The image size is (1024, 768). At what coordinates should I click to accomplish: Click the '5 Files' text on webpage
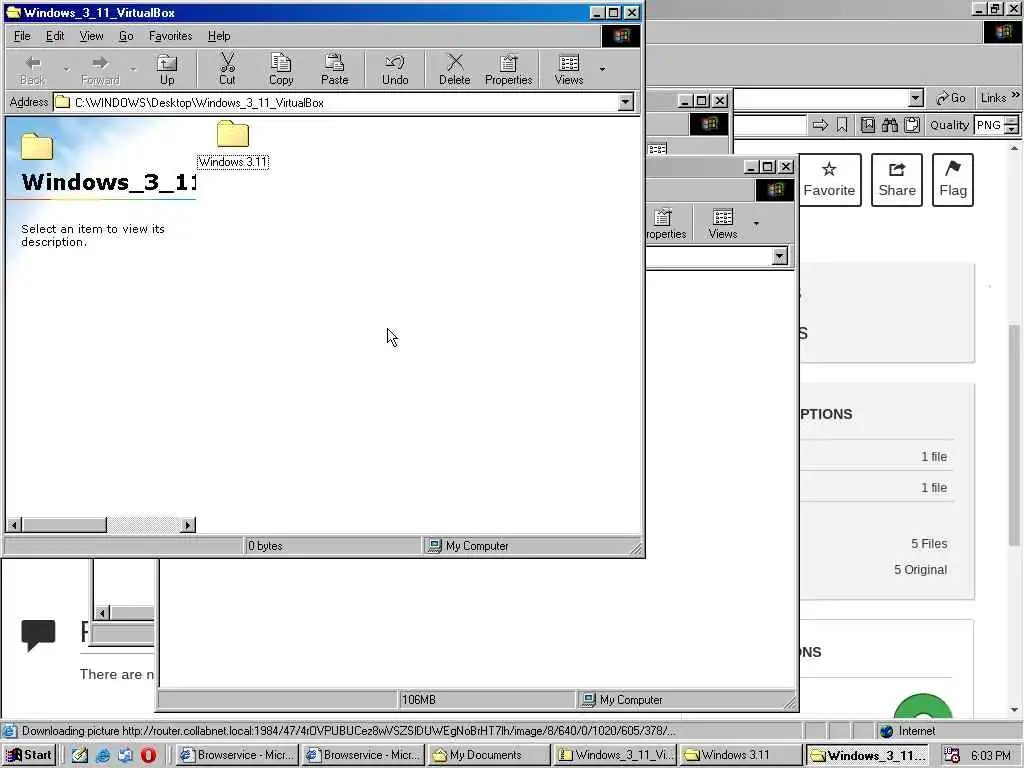click(929, 543)
